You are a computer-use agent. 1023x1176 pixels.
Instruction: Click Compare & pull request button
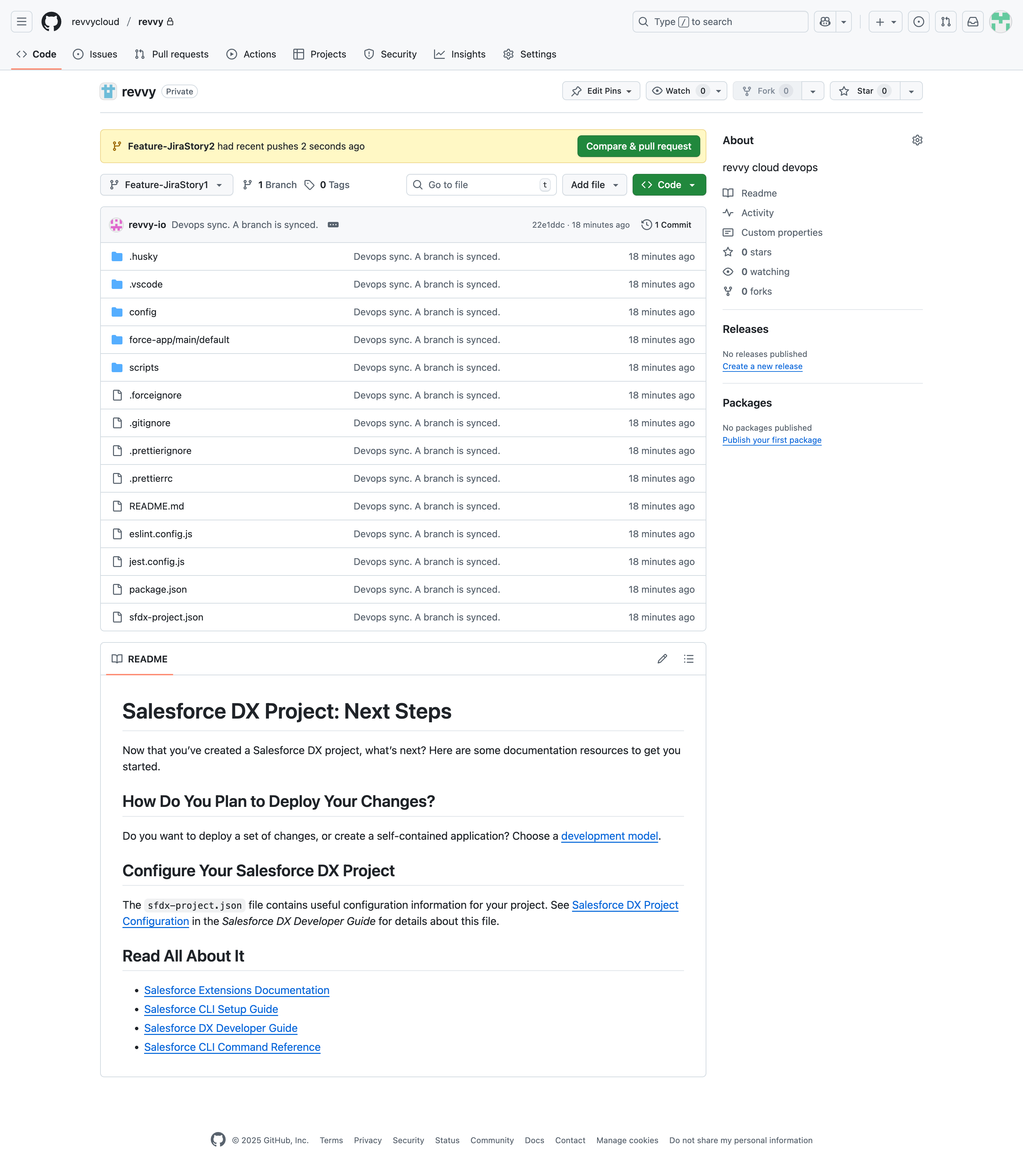coord(638,146)
